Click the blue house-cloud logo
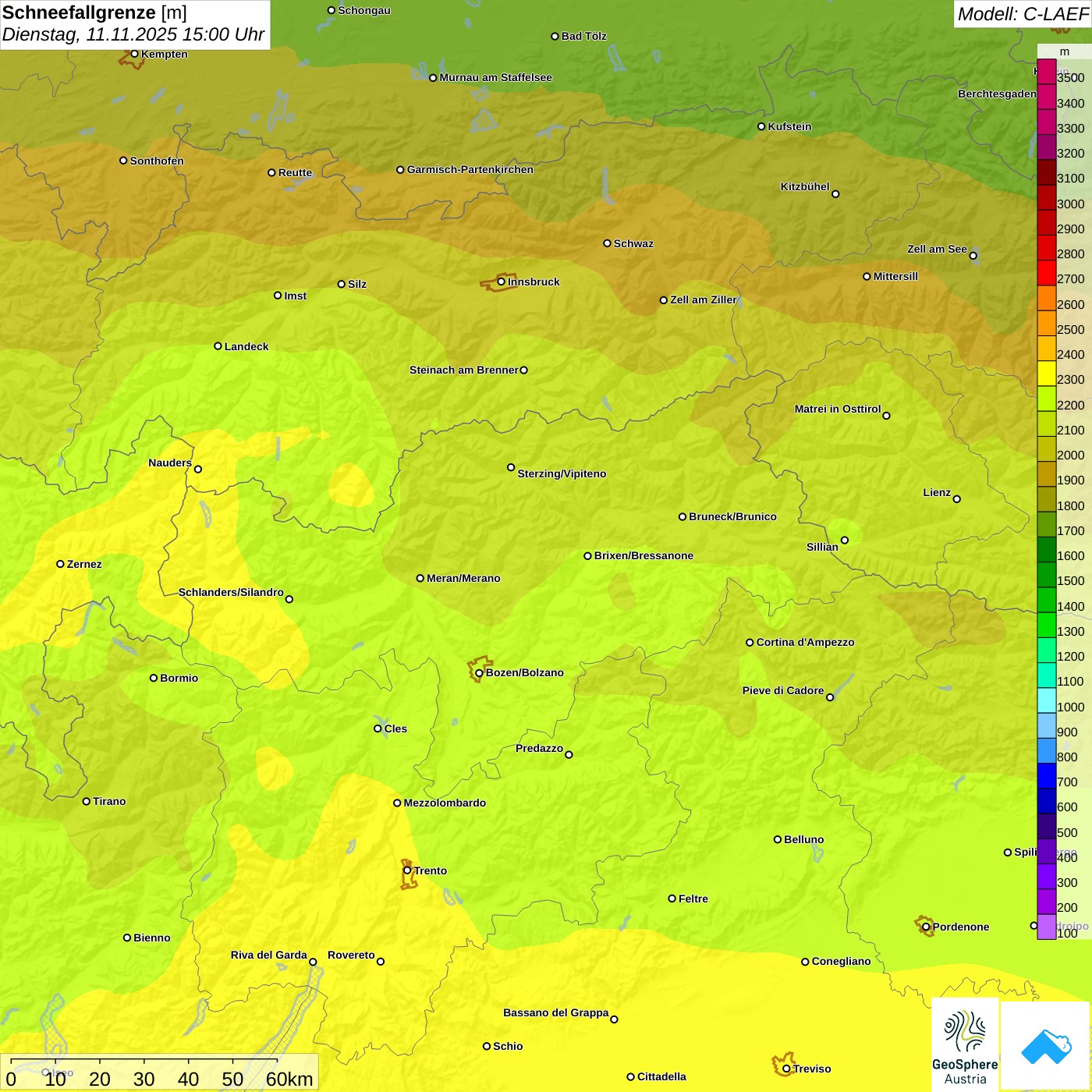The image size is (1092, 1092). pos(1045,1047)
